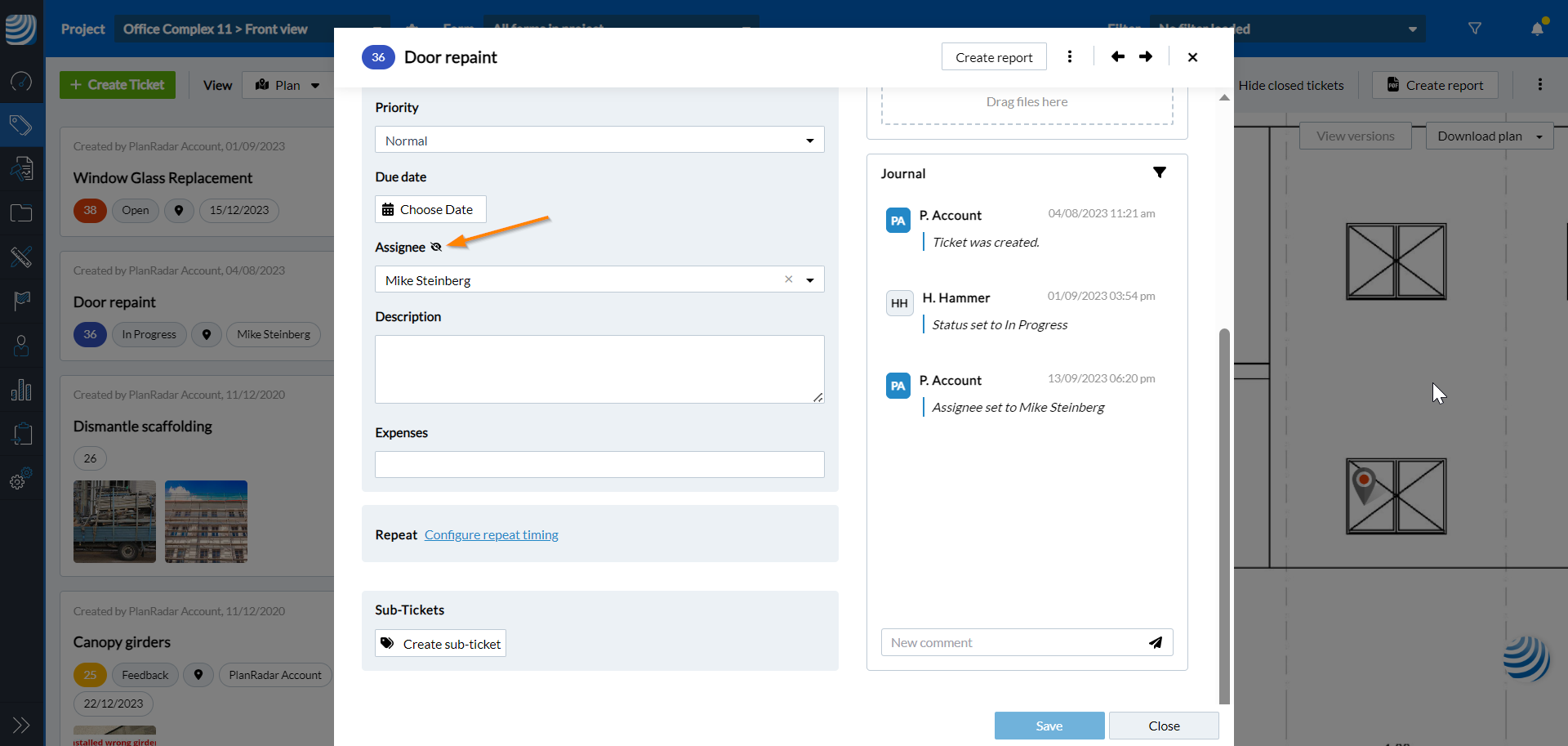The width and height of the screenshot is (1568, 746).
Task: Open the ticket three-dot options menu
Action: (x=1070, y=56)
